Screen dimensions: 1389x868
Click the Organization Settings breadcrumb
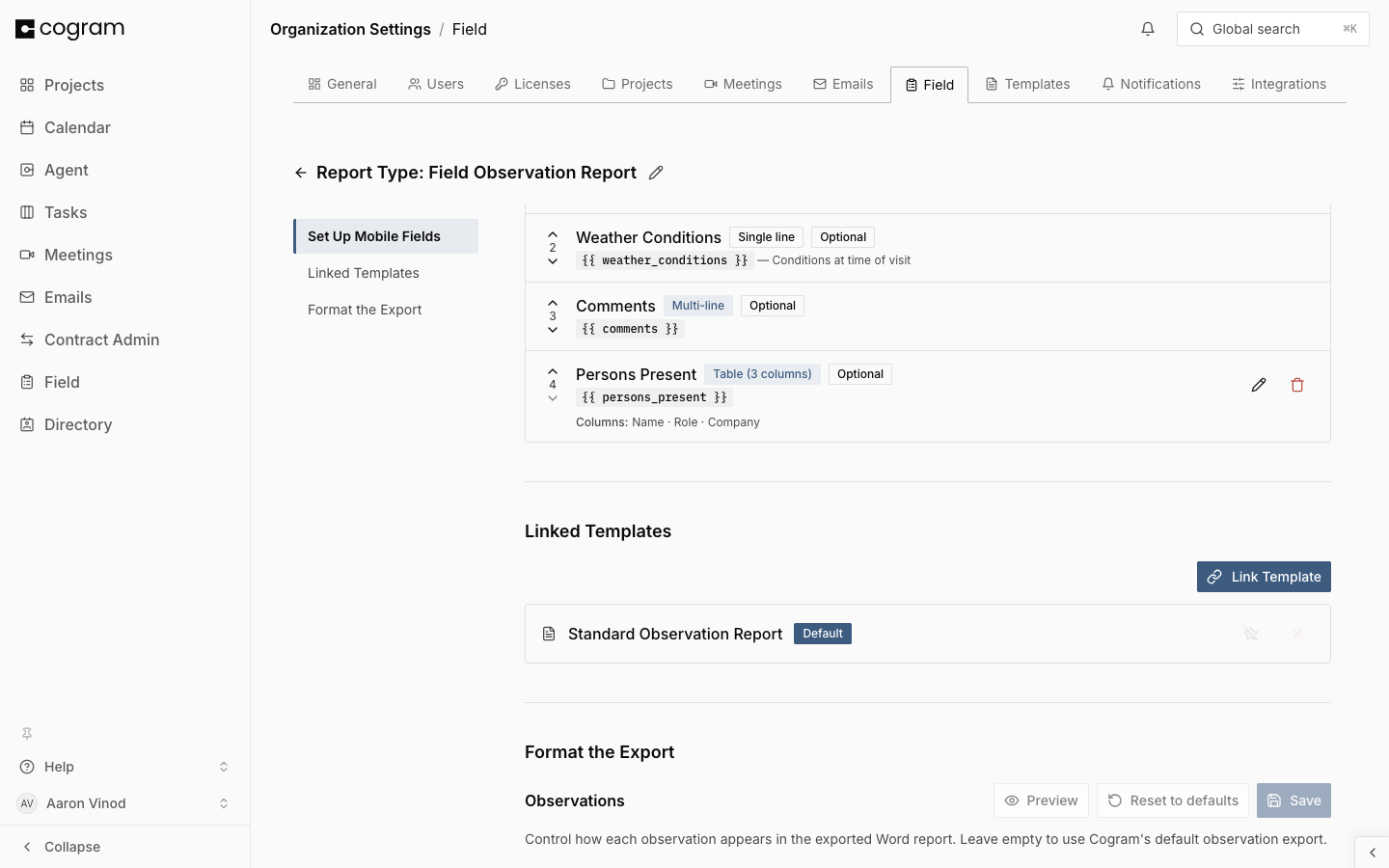coord(350,29)
